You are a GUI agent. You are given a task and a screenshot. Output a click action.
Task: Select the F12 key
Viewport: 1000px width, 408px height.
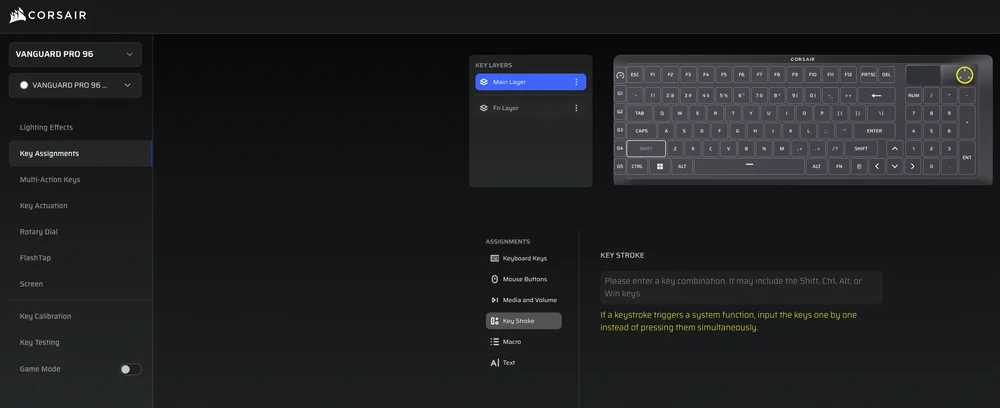tap(848, 75)
